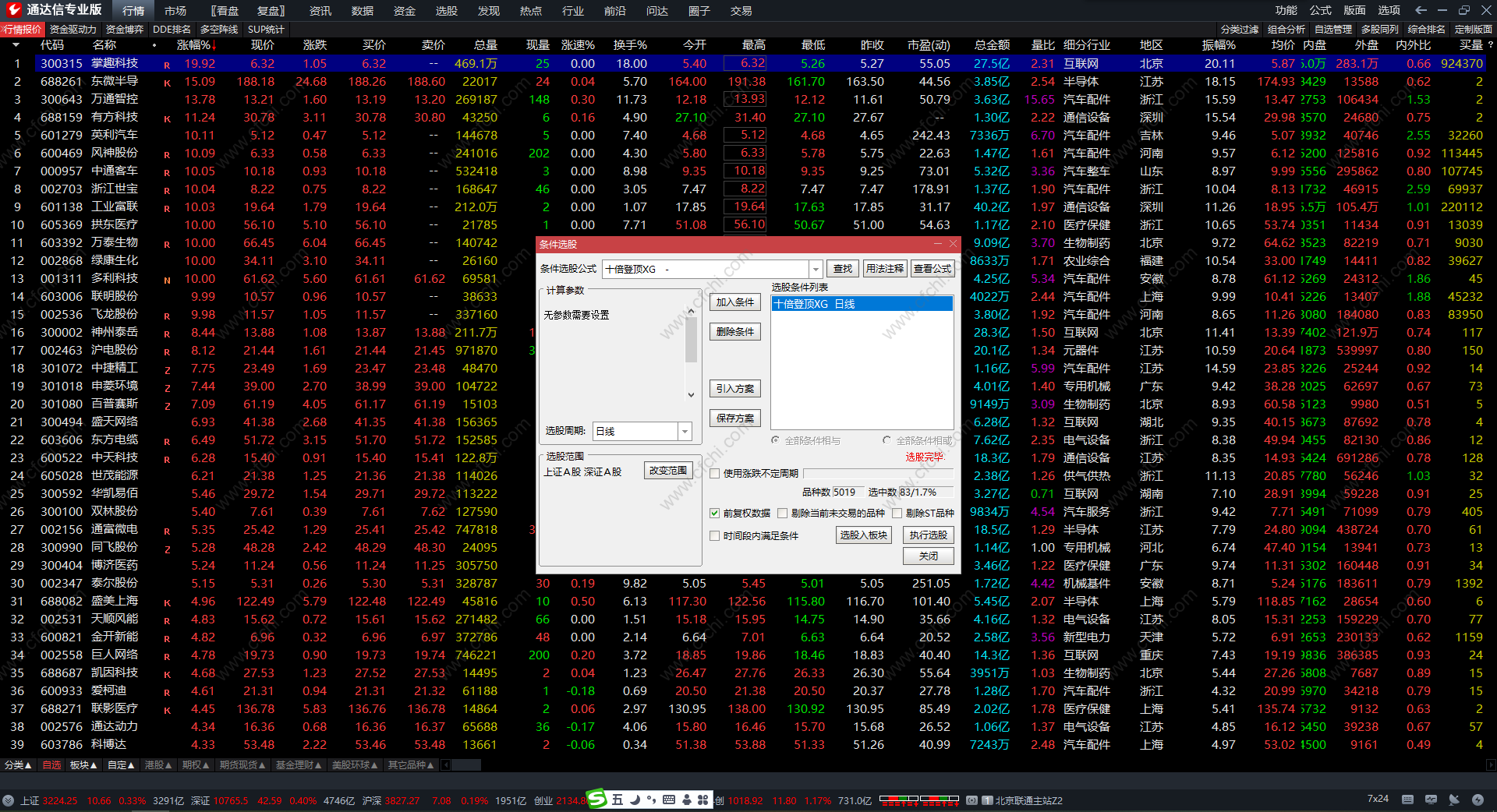The width and height of the screenshot is (1497, 812).
Task: Click the Z marker beside 中捷精工
Action: click(167, 370)
